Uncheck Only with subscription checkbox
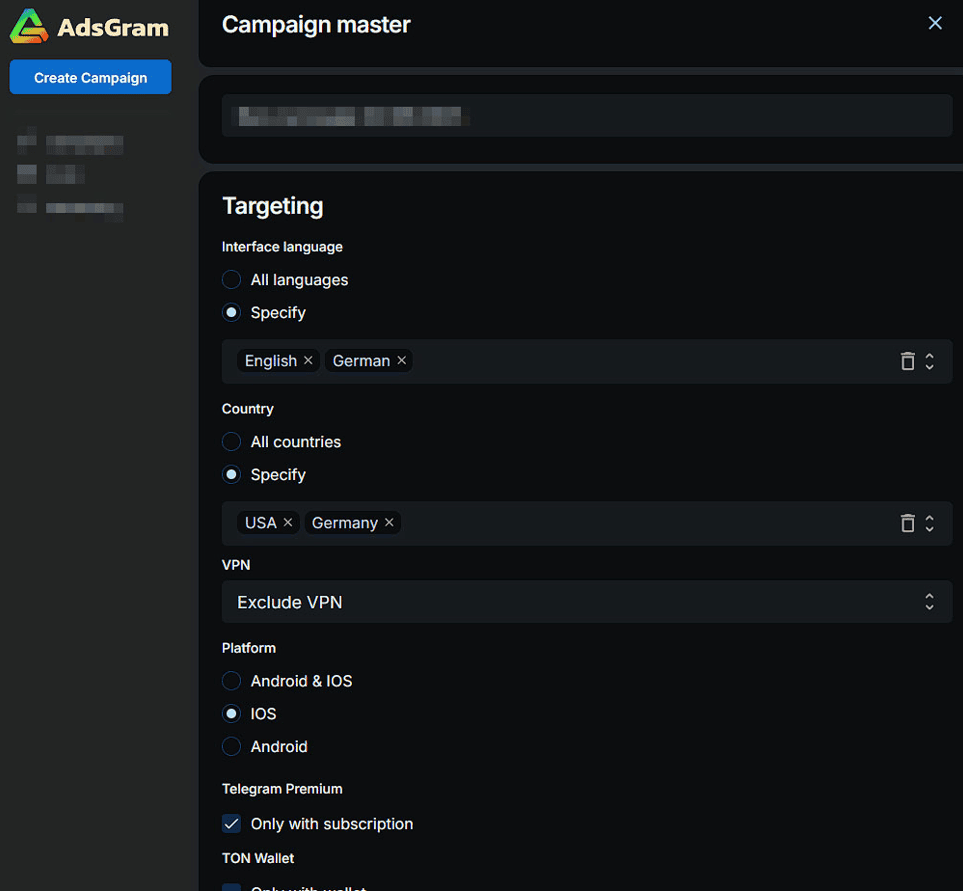 click(x=232, y=824)
